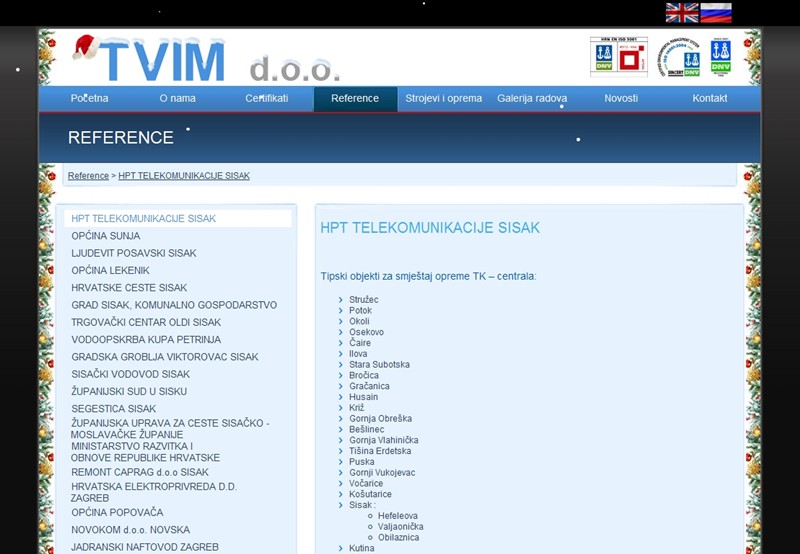Go to the Novosti page
This screenshot has height=554, width=800.
pyautogui.click(x=621, y=98)
